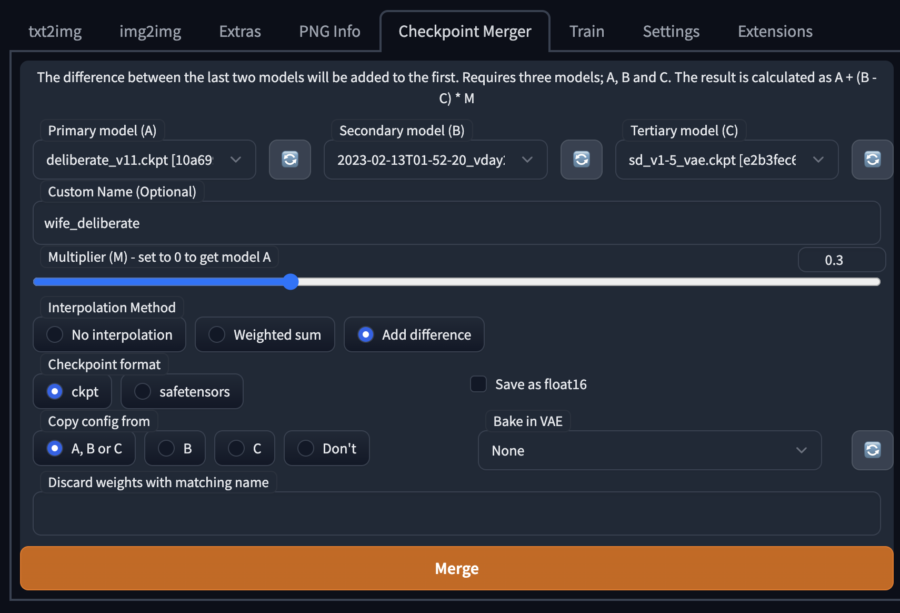Switch to the txt2img tab
Image resolution: width=900 pixels, height=613 pixels.
55,31
